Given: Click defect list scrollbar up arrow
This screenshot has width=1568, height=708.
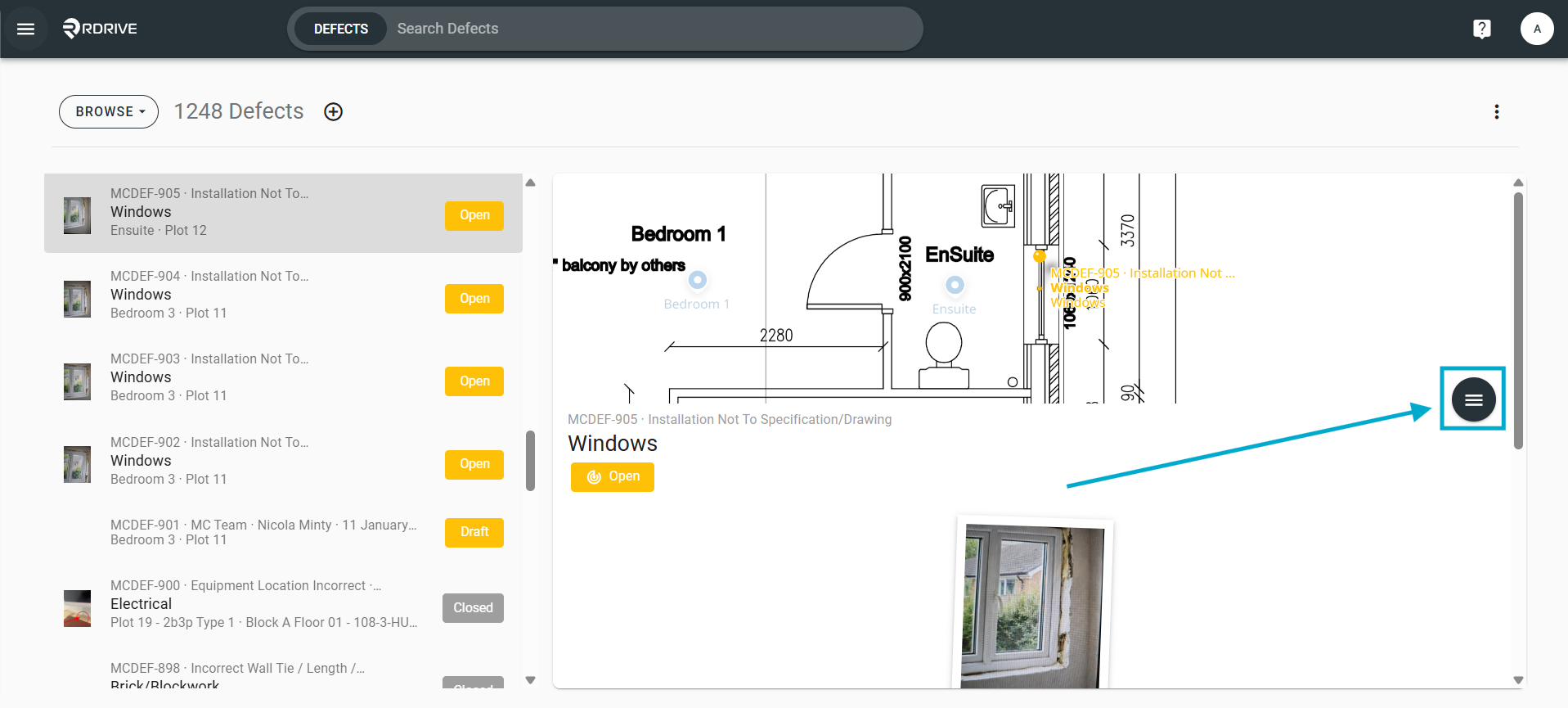Looking at the screenshot, I should tap(530, 183).
